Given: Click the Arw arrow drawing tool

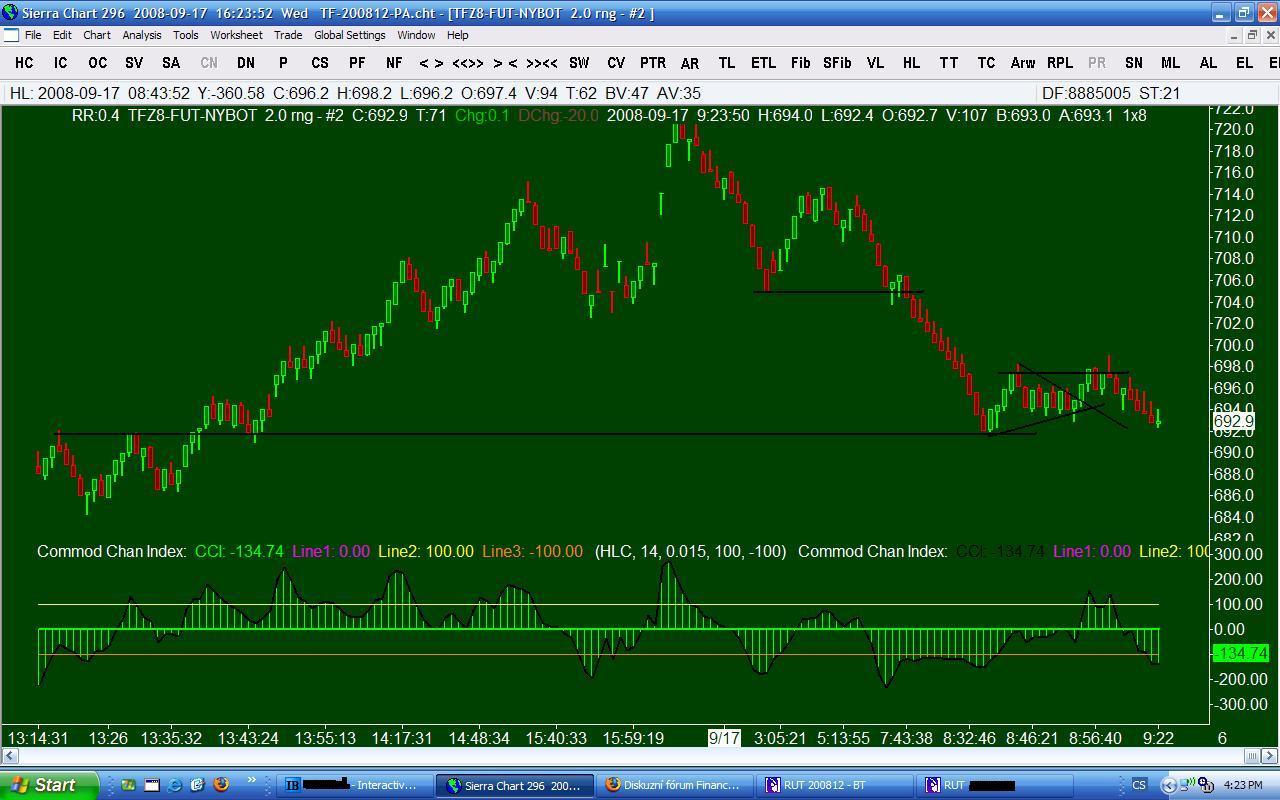Looking at the screenshot, I should point(1022,62).
